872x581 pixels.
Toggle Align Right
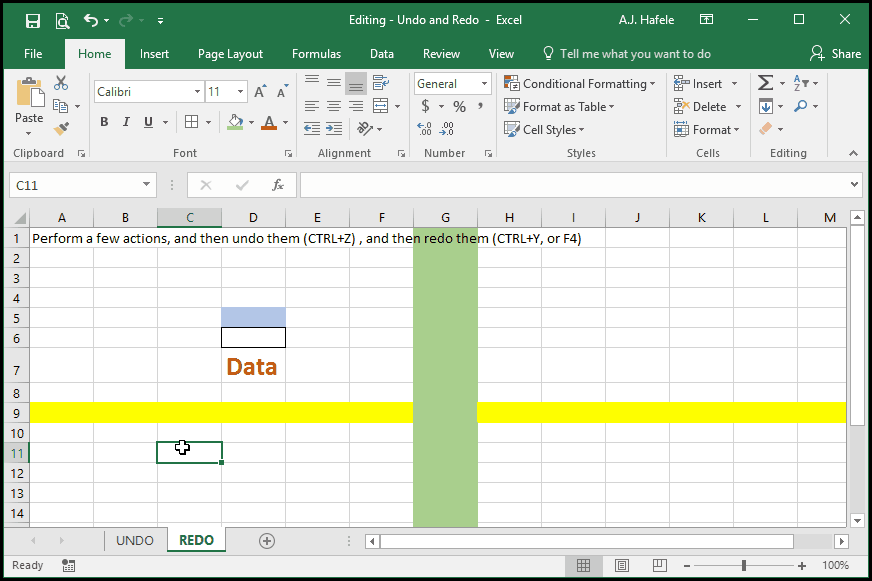pos(356,106)
